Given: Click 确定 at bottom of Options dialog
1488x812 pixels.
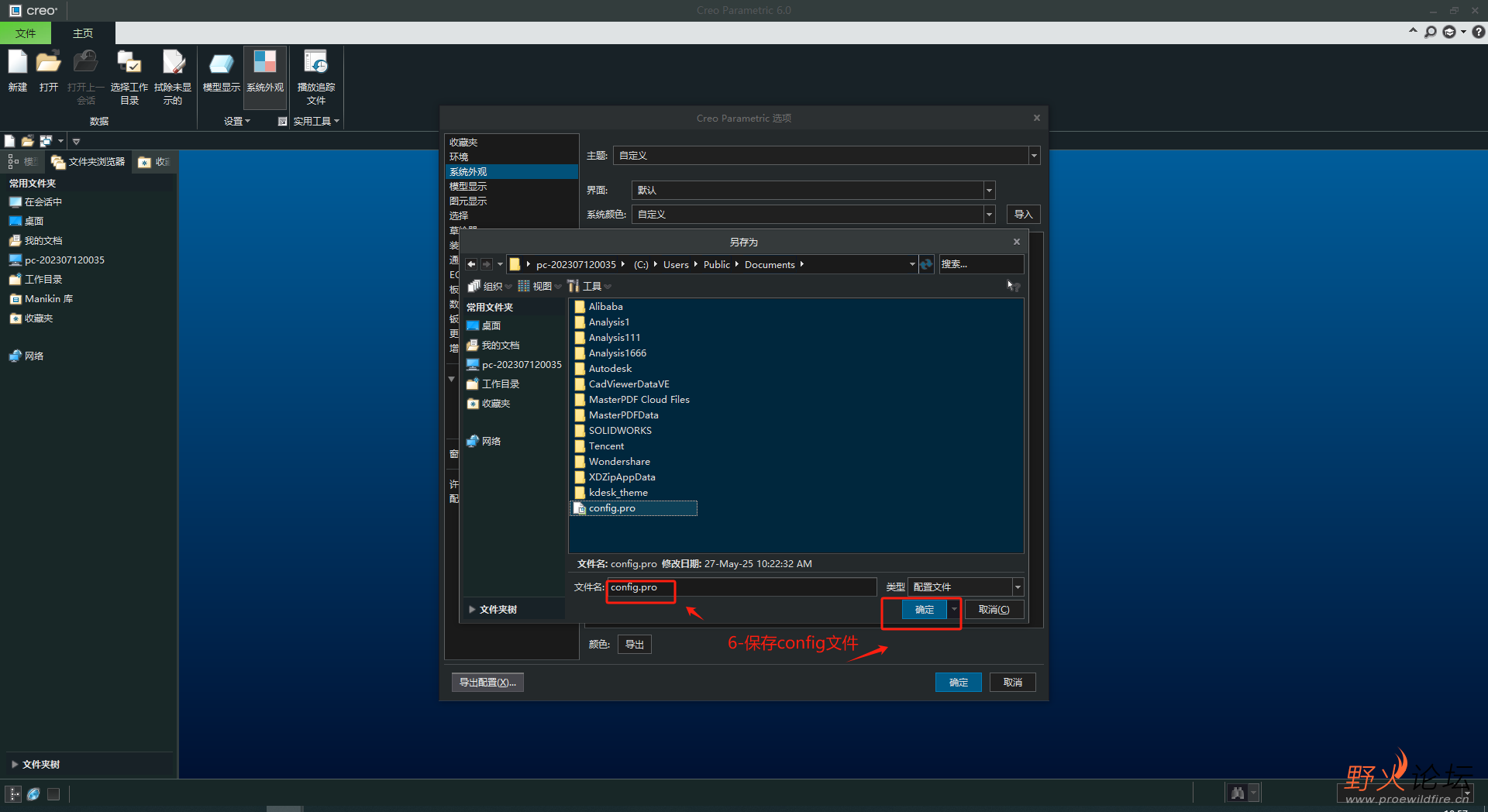Looking at the screenshot, I should (x=959, y=683).
